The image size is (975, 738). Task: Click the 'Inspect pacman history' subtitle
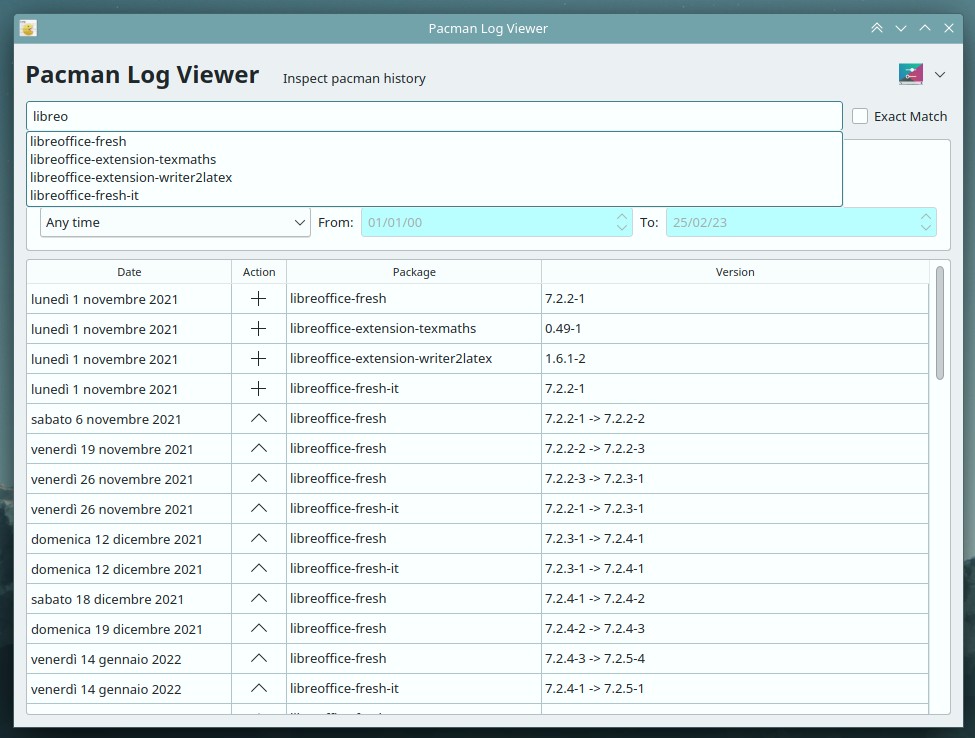pos(354,78)
